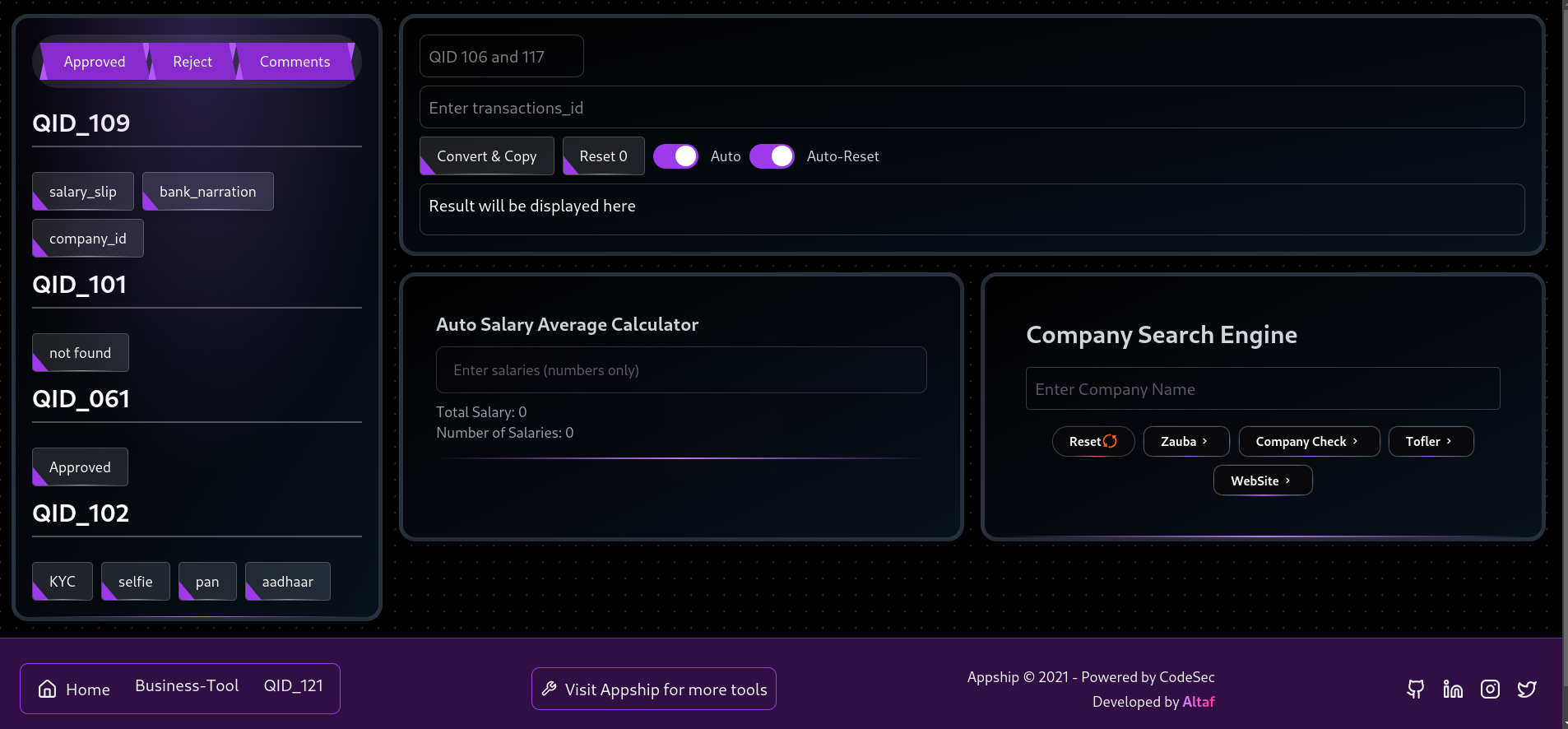Screen dimensions: 1568x729
Task: Click the Home icon in footer navigation
Action: click(x=48, y=690)
